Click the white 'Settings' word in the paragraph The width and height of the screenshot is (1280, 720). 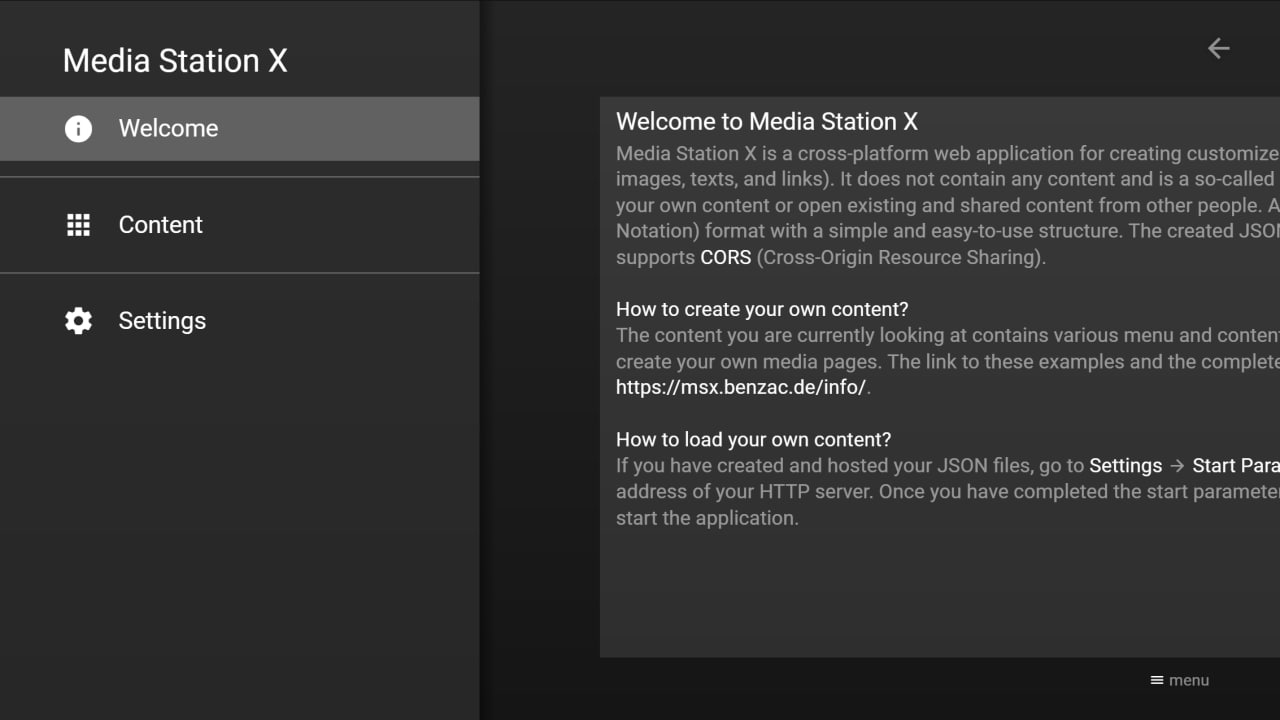click(x=1125, y=466)
